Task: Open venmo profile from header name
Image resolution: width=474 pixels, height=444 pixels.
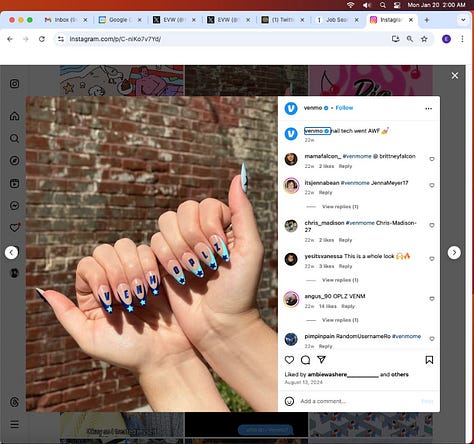Action: click(x=313, y=108)
